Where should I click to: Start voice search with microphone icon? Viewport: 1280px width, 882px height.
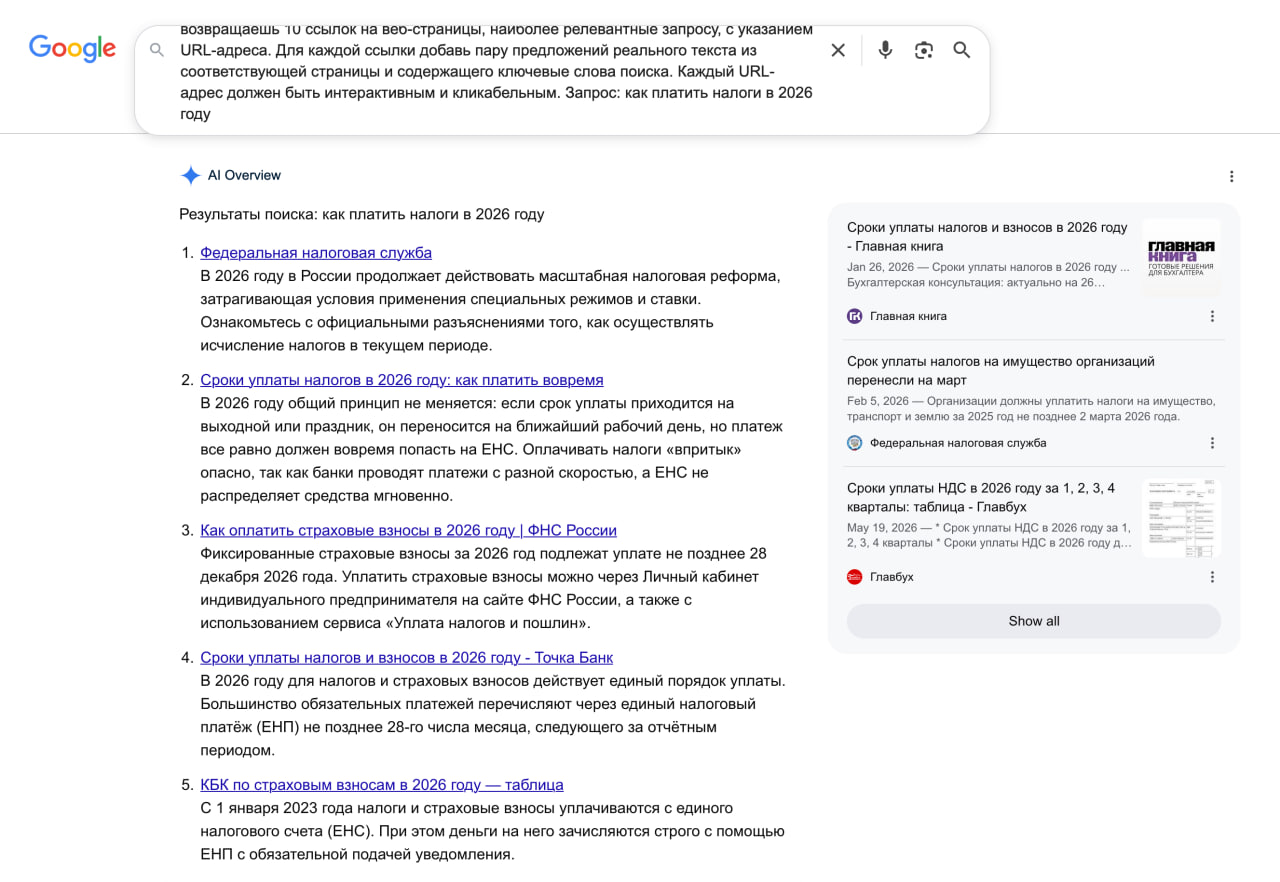coord(885,50)
